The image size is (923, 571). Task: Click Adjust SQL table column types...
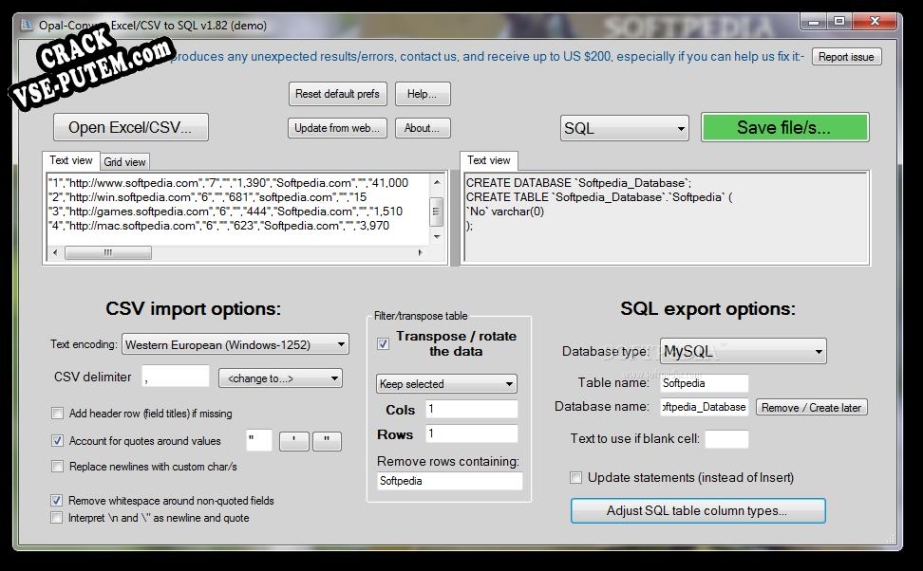tap(698, 511)
